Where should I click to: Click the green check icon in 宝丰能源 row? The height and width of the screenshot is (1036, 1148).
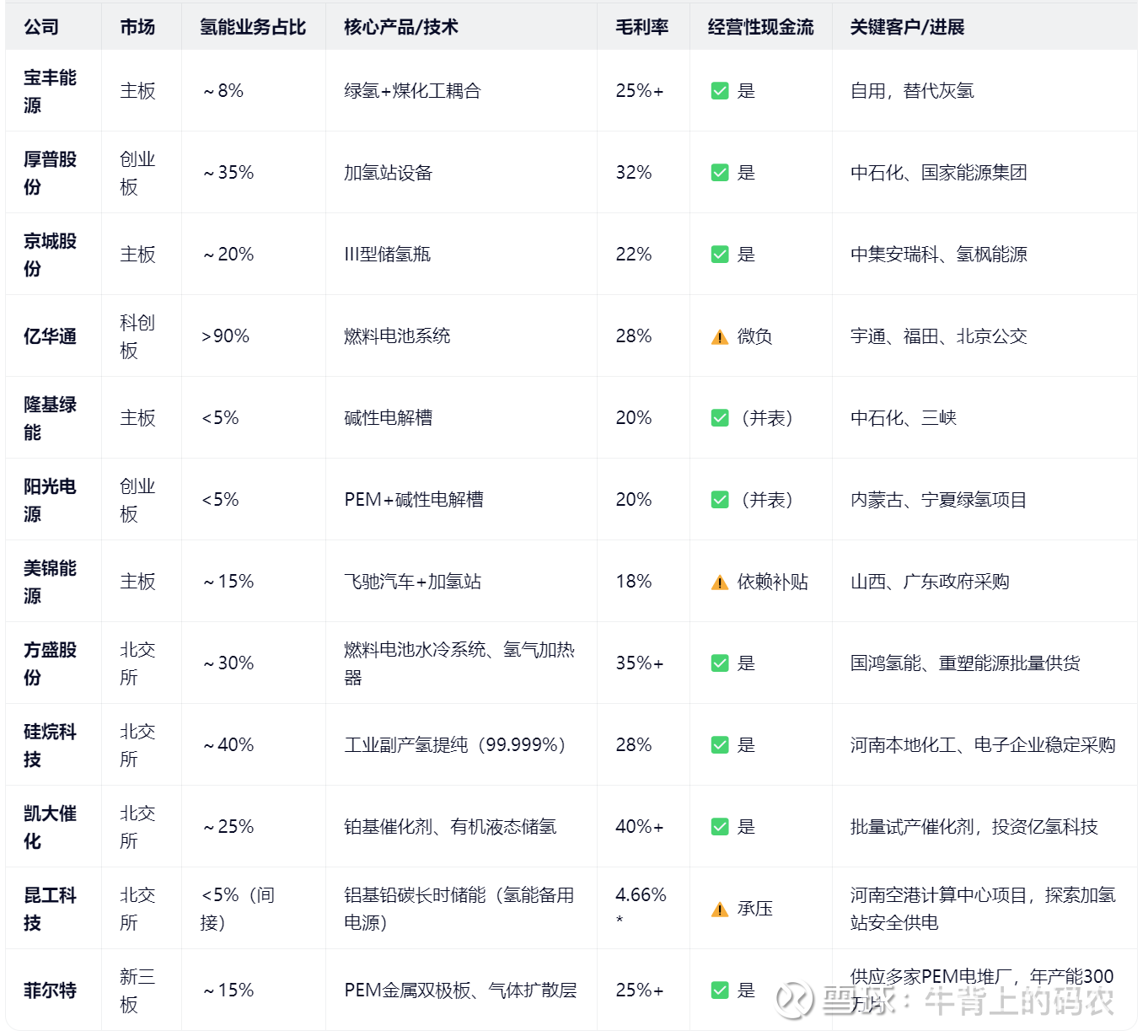click(720, 91)
